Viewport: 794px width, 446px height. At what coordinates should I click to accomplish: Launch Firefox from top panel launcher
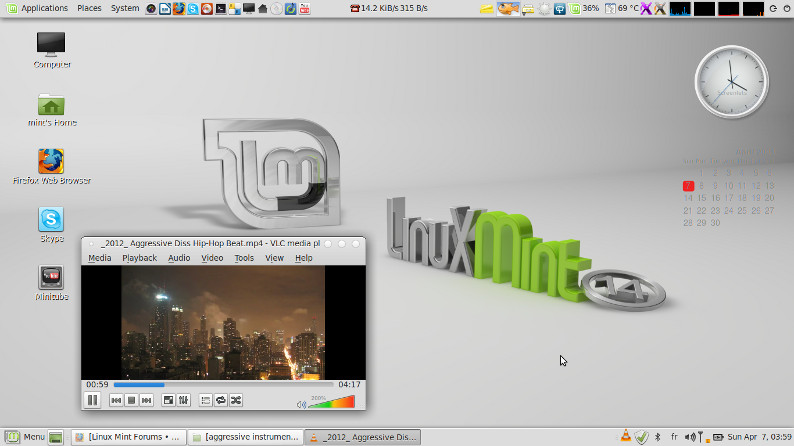coord(179,9)
